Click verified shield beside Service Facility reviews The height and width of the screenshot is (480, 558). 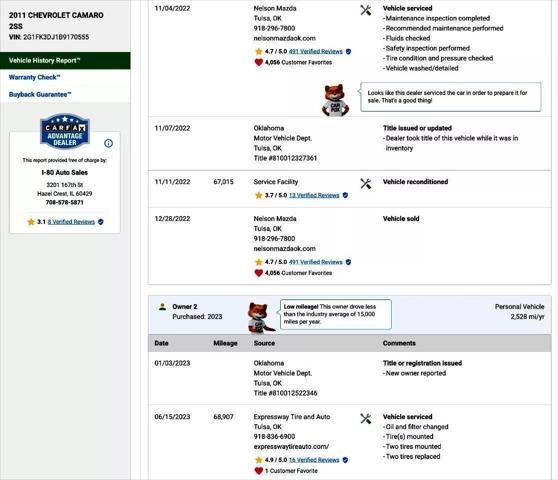pyautogui.click(x=345, y=195)
